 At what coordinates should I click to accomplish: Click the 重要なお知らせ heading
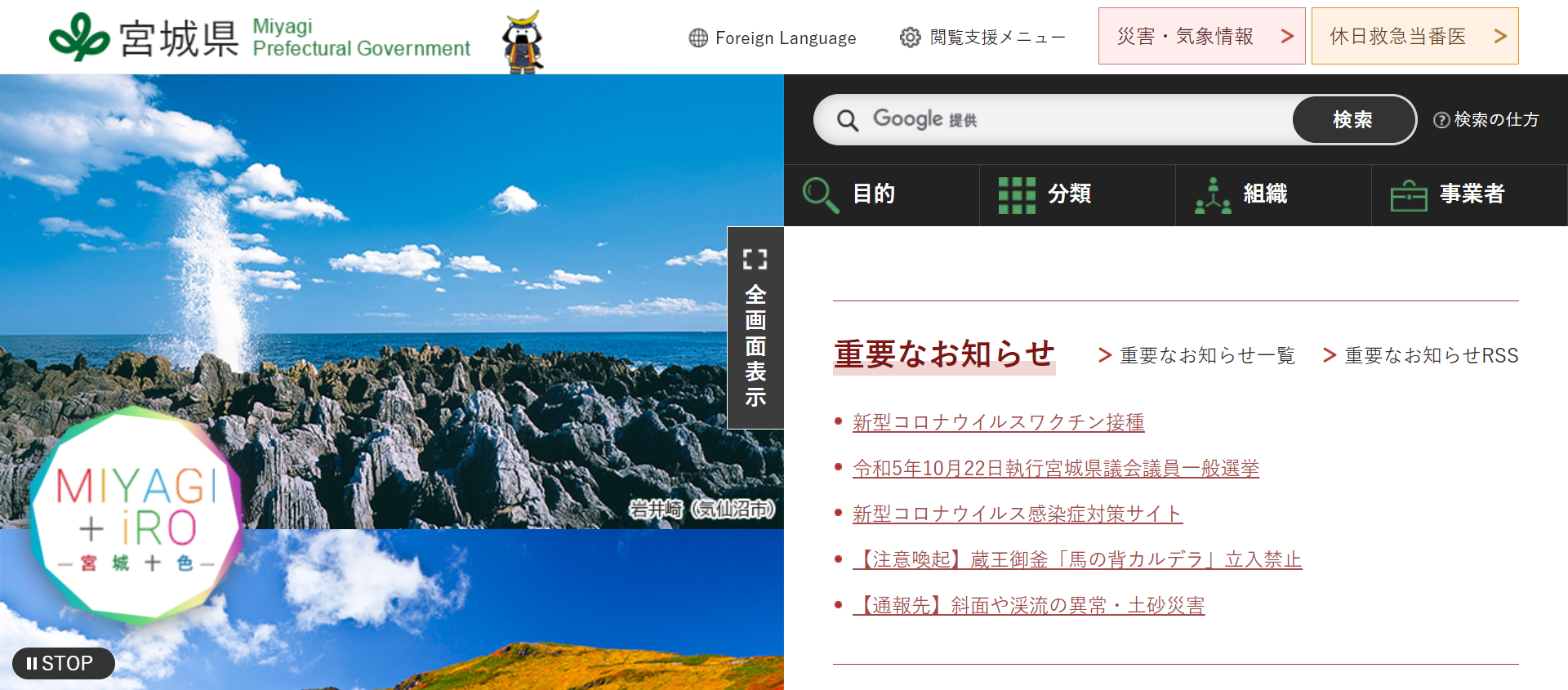click(944, 354)
